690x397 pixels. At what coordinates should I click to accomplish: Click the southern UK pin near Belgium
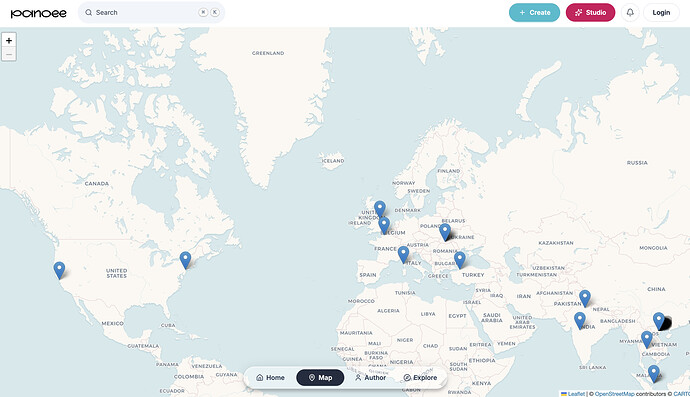(x=384, y=225)
